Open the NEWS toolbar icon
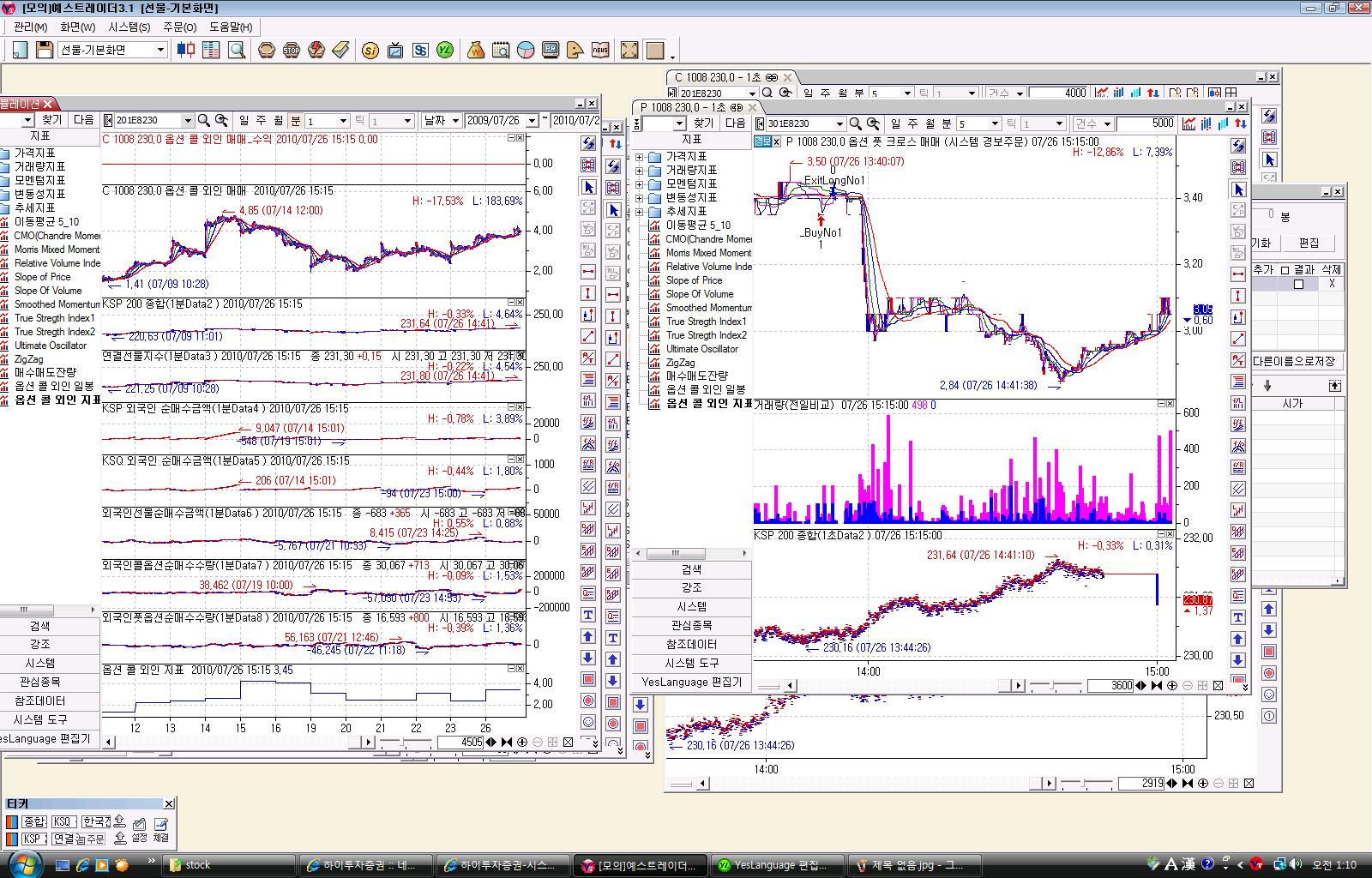The image size is (1372, 878). click(600, 50)
